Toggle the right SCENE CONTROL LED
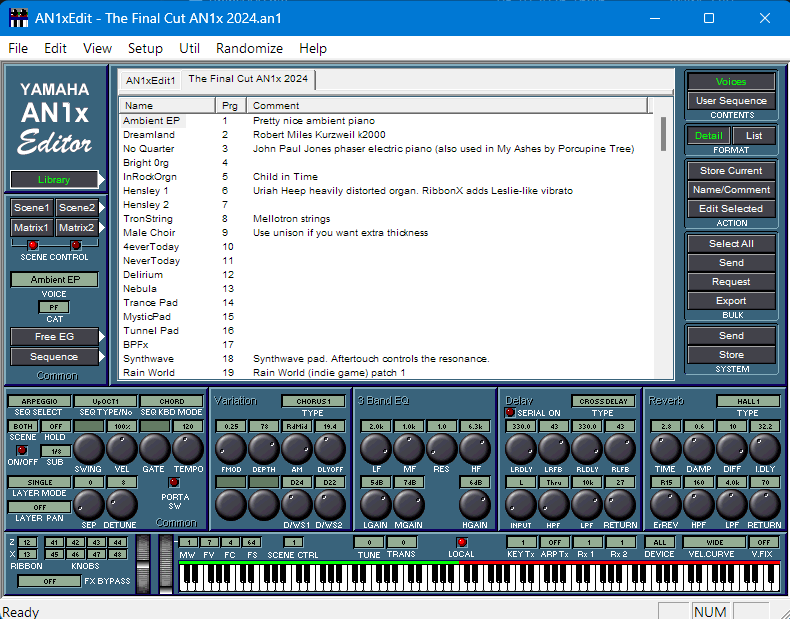Image resolution: width=790 pixels, height=619 pixels. pos(76,245)
